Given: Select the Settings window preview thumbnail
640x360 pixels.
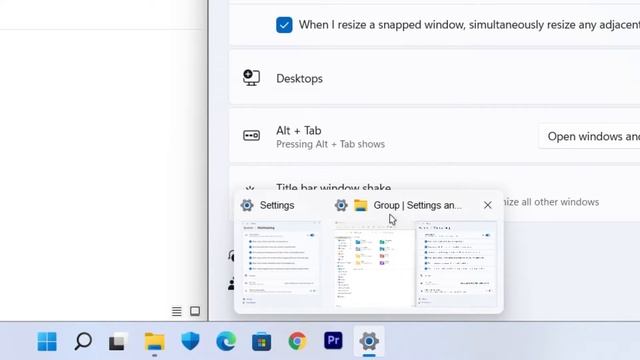Looking at the screenshot, I should pyautogui.click(x=280, y=263).
